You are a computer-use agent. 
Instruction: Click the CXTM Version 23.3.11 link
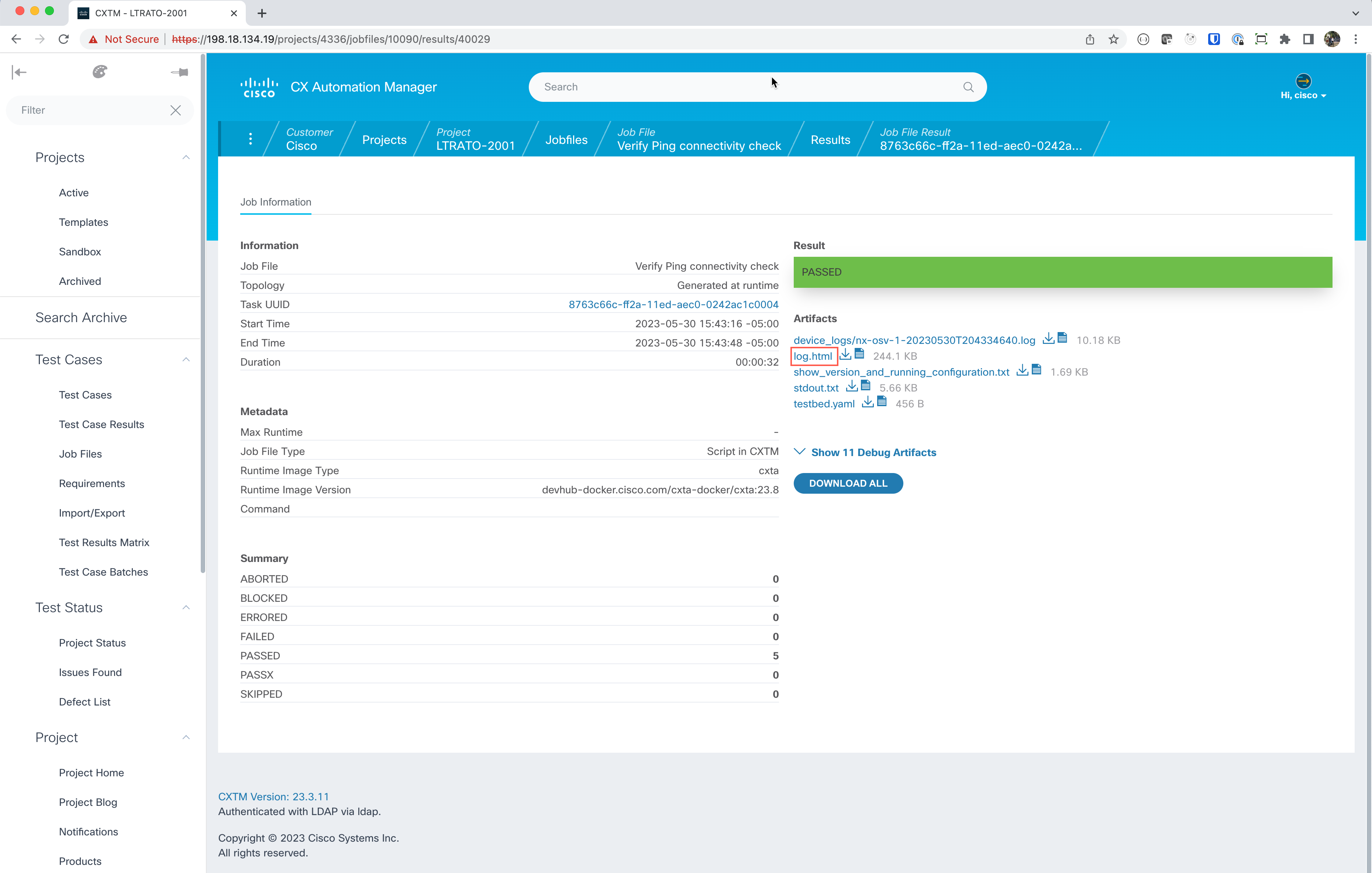tap(273, 797)
